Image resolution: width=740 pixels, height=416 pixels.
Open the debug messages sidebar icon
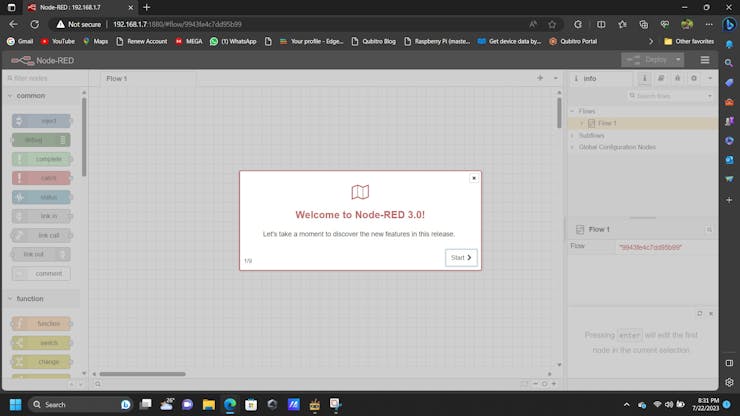(677, 78)
